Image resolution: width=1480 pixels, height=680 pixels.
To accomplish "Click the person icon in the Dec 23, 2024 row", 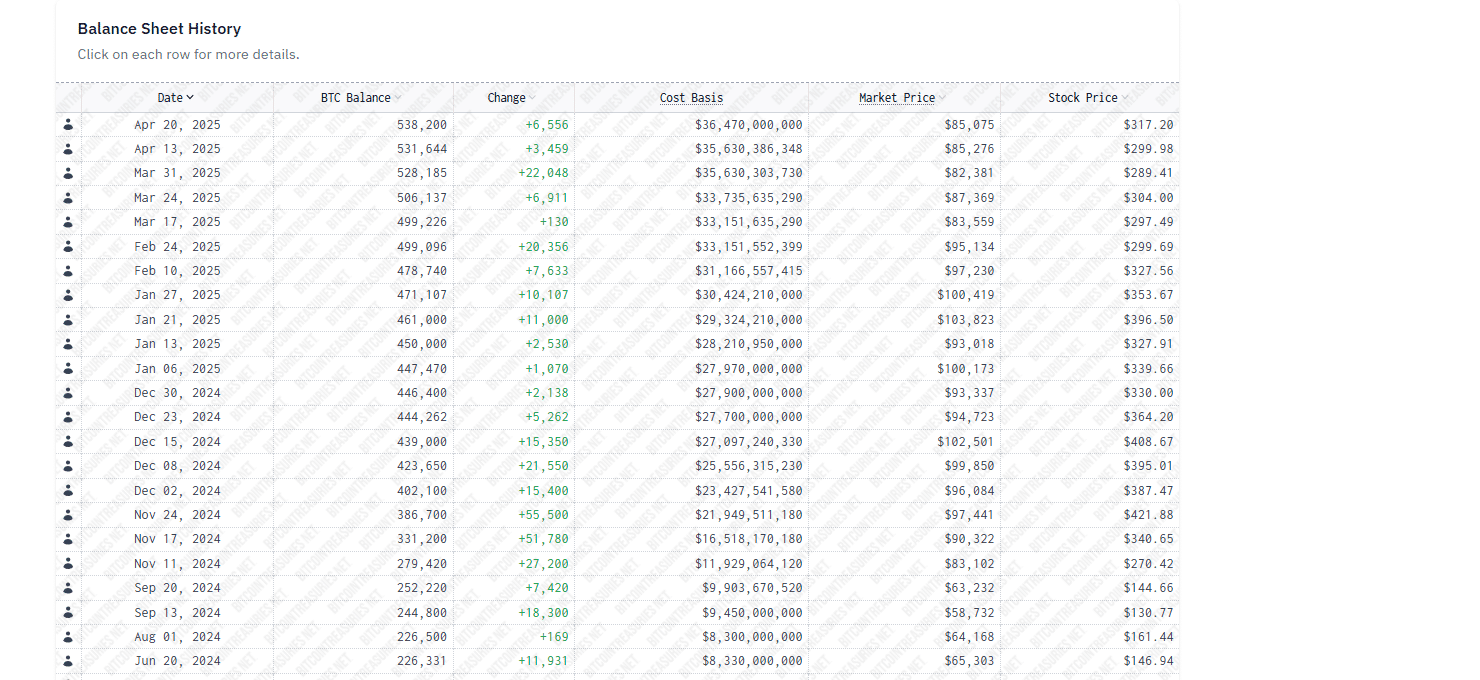I will click(x=68, y=417).
